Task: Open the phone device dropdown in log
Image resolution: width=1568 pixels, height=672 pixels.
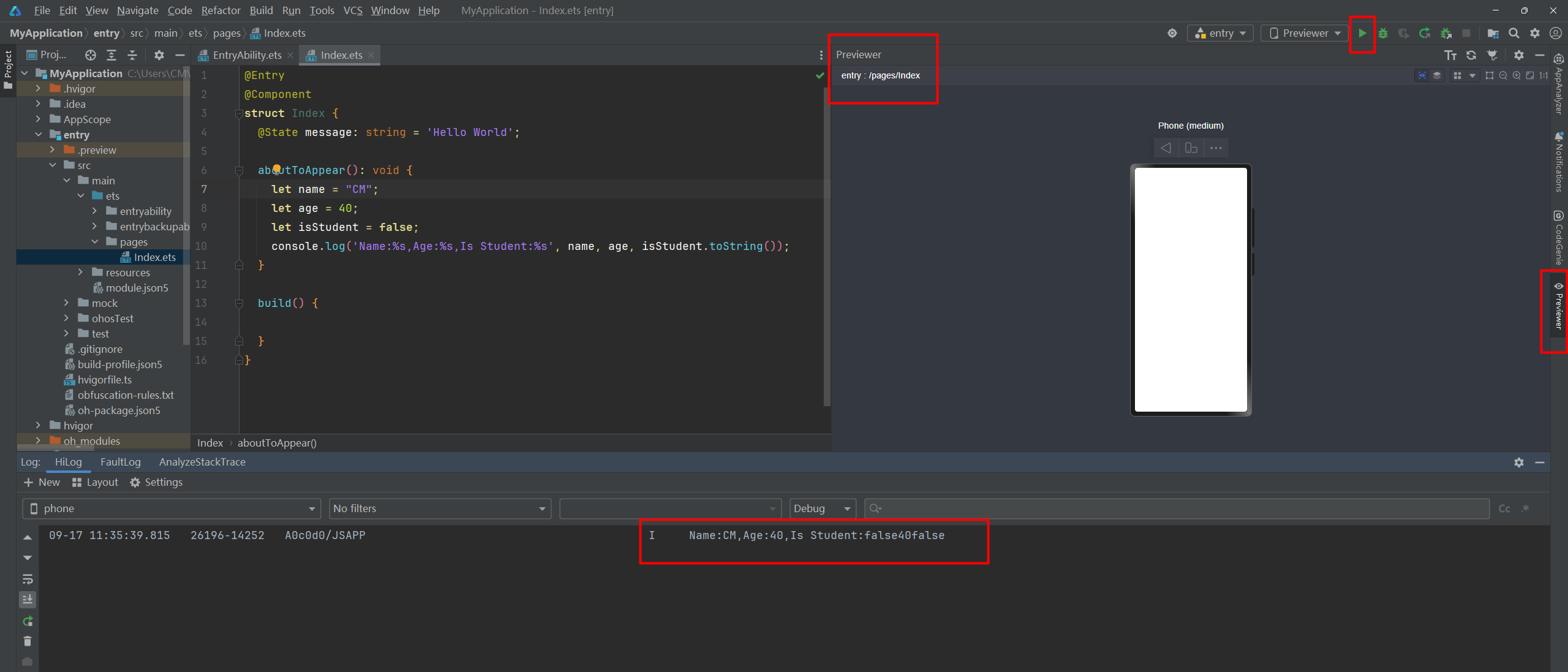Action: tap(171, 508)
